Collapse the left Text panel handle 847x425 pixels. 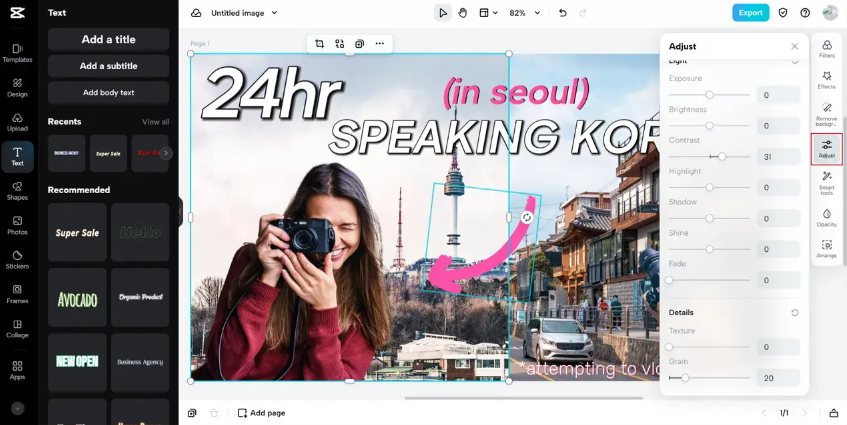(x=180, y=212)
